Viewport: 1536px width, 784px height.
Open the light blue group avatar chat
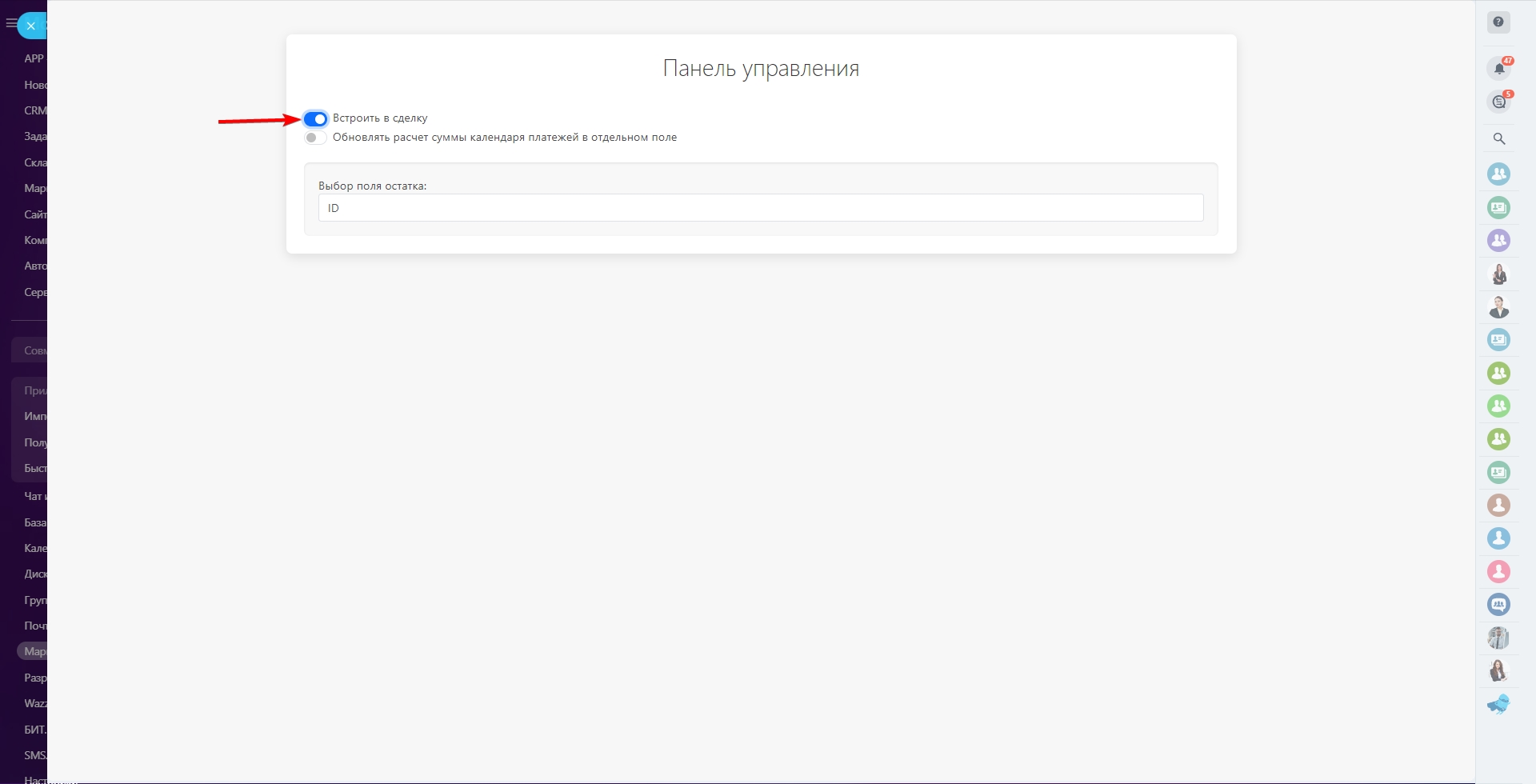[1498, 174]
